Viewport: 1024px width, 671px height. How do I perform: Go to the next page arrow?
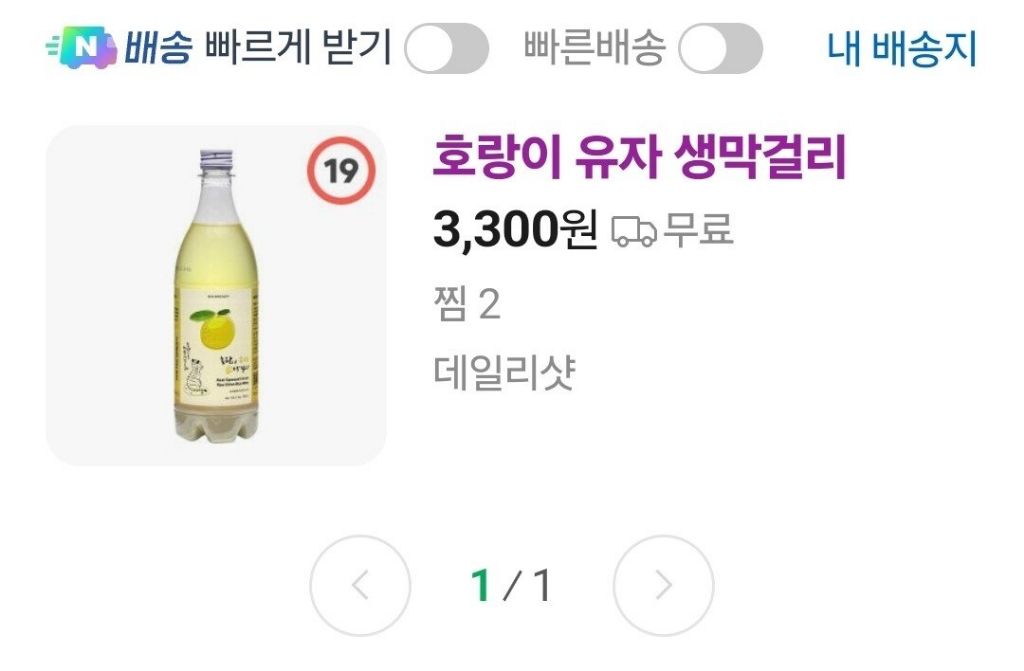coord(663,586)
